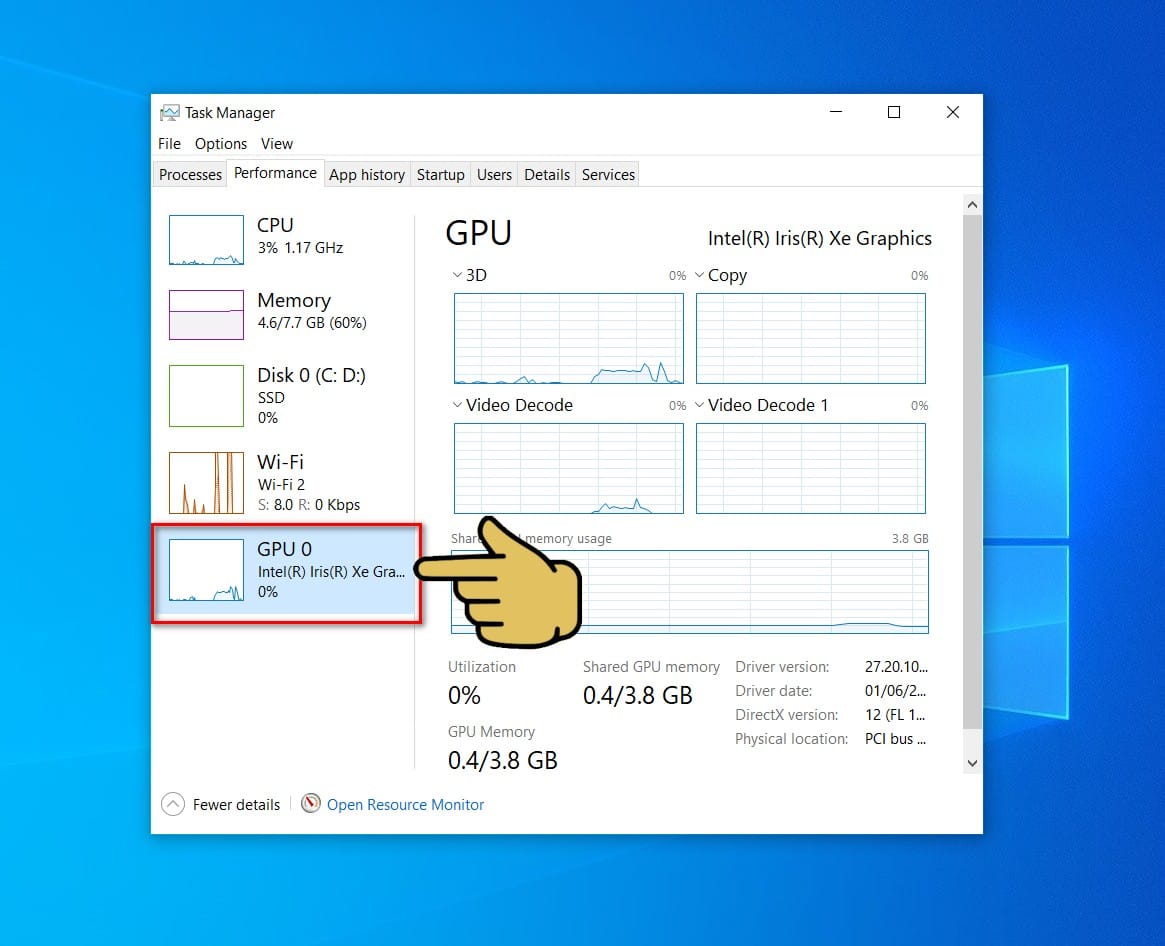Viewport: 1165px width, 946px height.
Task: Click the Driver date value 01/06/2...
Action: (895, 691)
